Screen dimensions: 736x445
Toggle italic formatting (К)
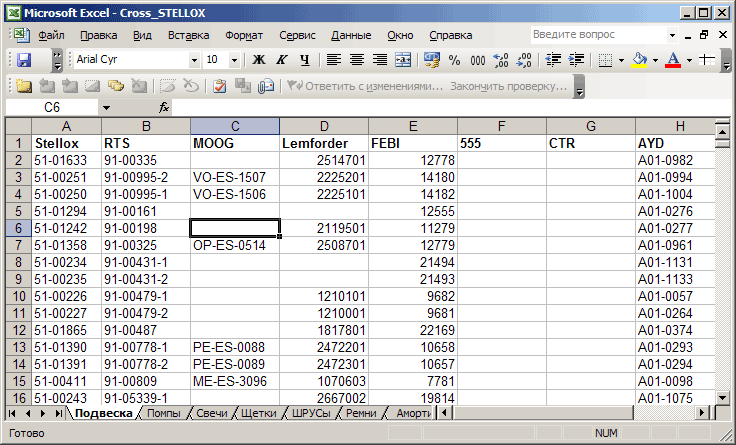click(x=282, y=60)
